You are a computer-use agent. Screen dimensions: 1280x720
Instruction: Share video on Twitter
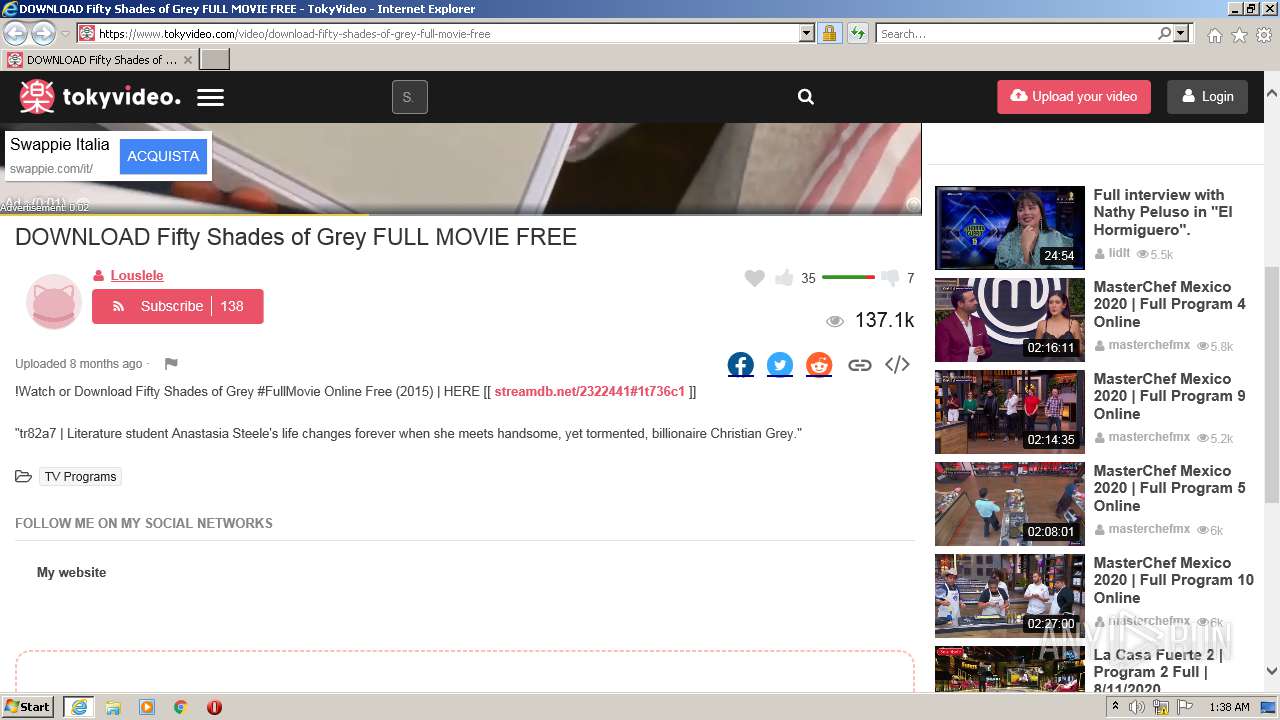[x=780, y=365]
